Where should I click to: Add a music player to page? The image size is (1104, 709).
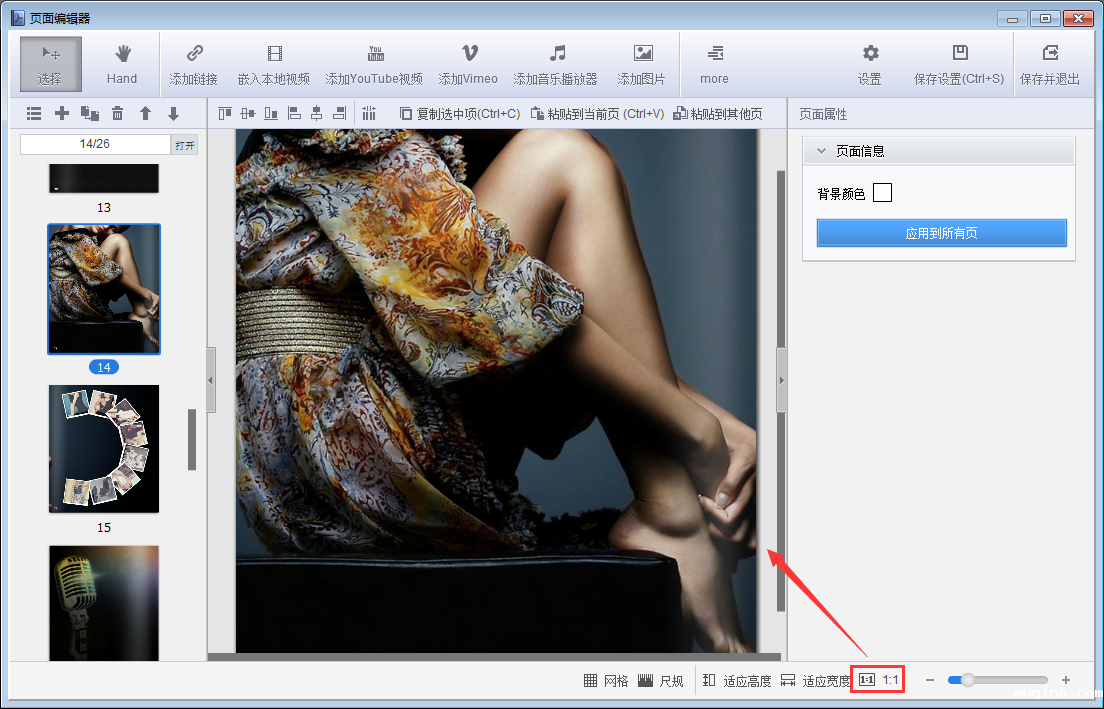556,64
